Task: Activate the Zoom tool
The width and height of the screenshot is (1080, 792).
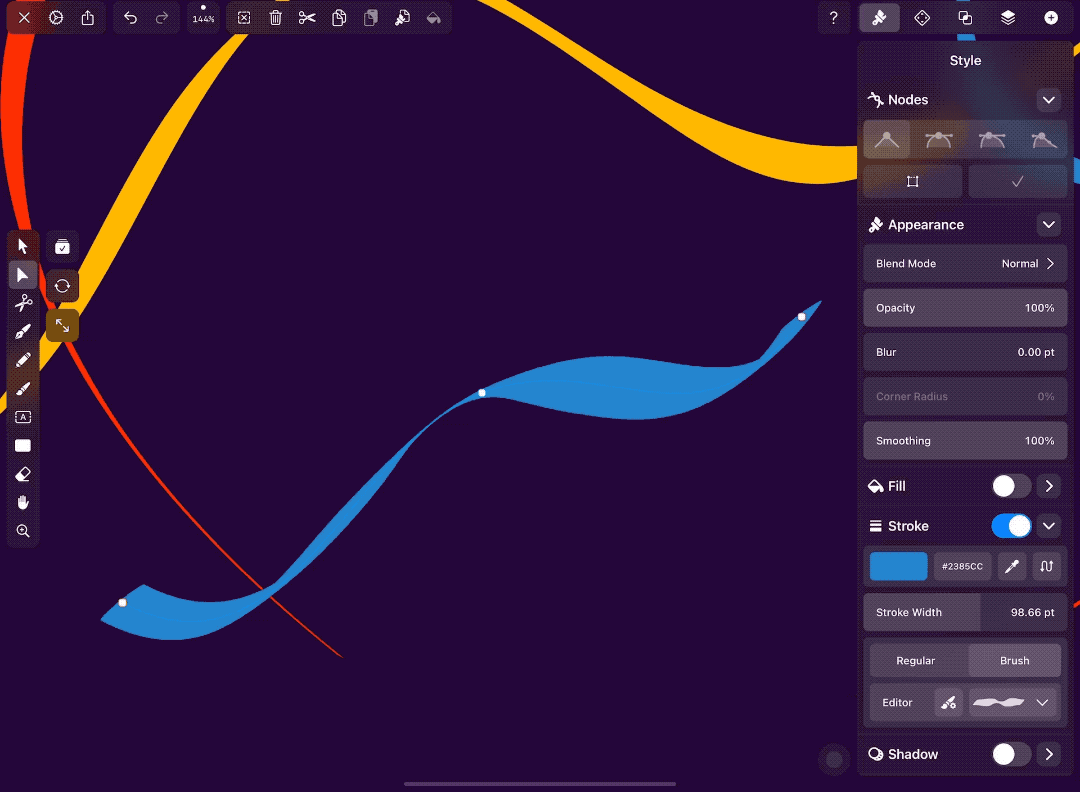Action: coord(22,531)
